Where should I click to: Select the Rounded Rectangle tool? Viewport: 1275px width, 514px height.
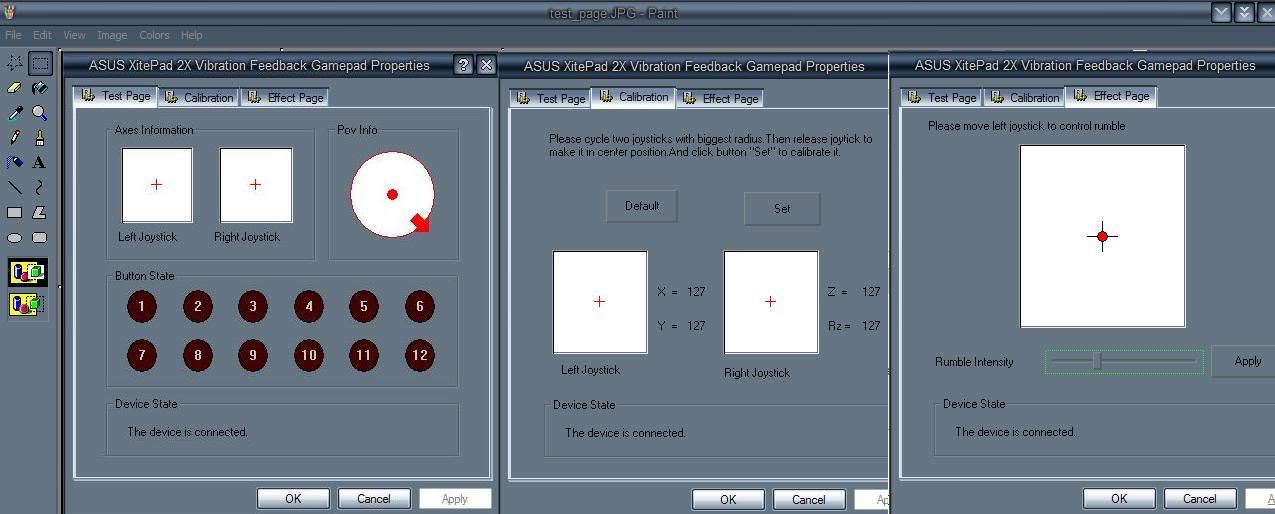40,238
